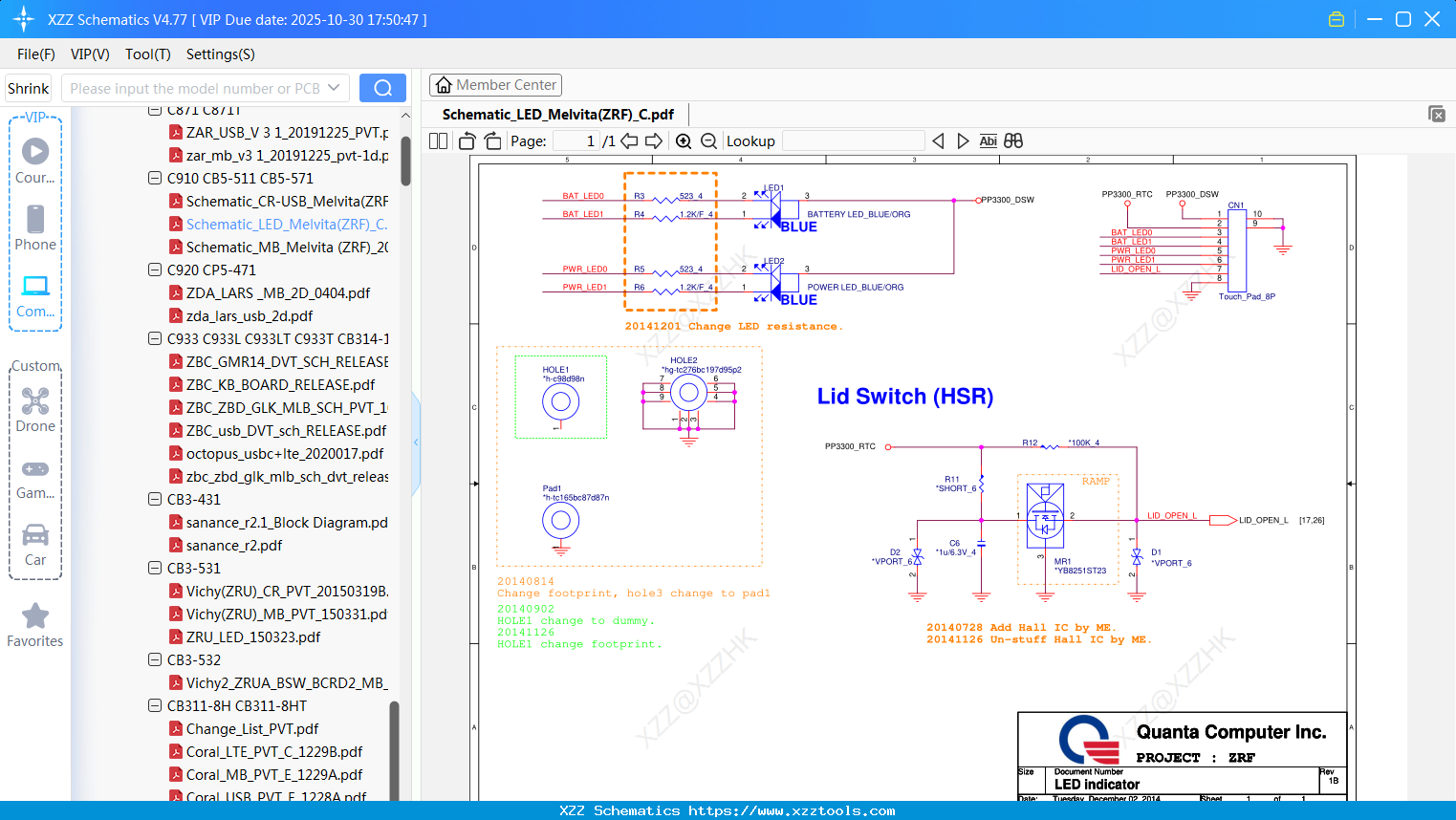Click into the Lookup search field
1456x820 pixels.
(853, 141)
